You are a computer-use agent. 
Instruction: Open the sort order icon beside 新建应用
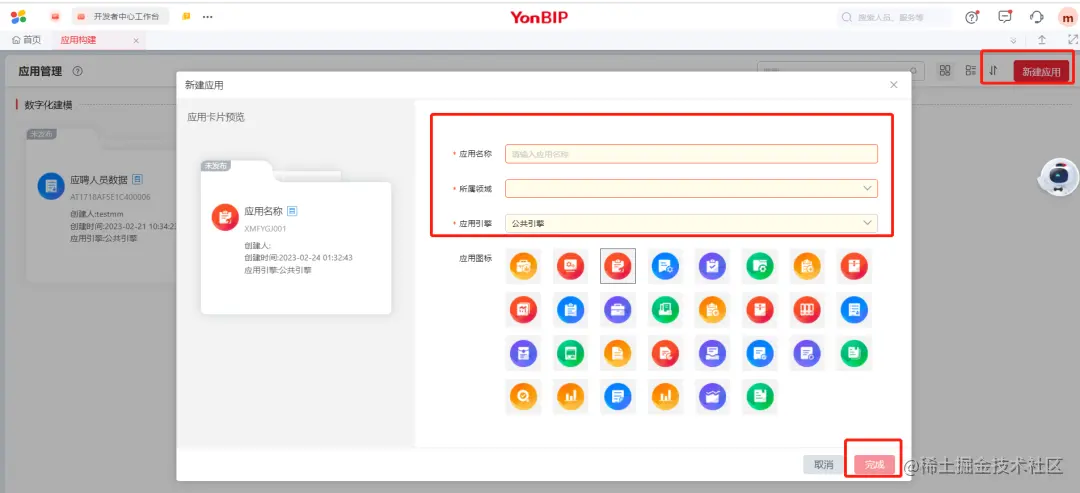pos(994,70)
